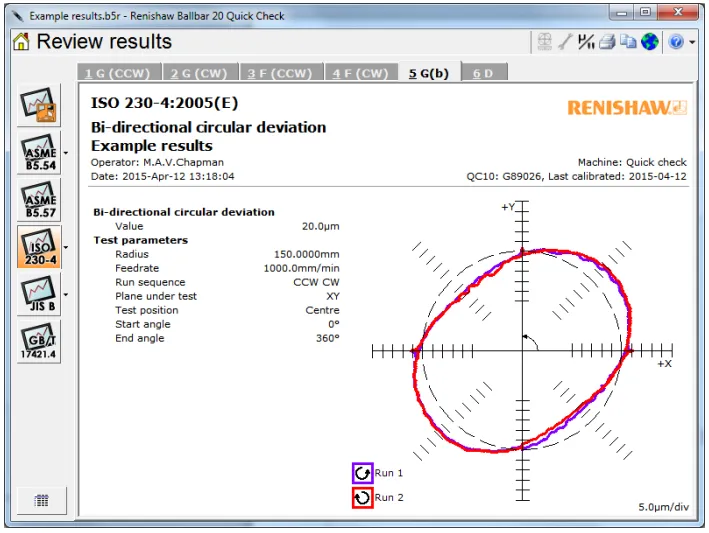Click the application icon in title bar
Image resolution: width=709 pixels, height=533 pixels.
tap(17, 16)
